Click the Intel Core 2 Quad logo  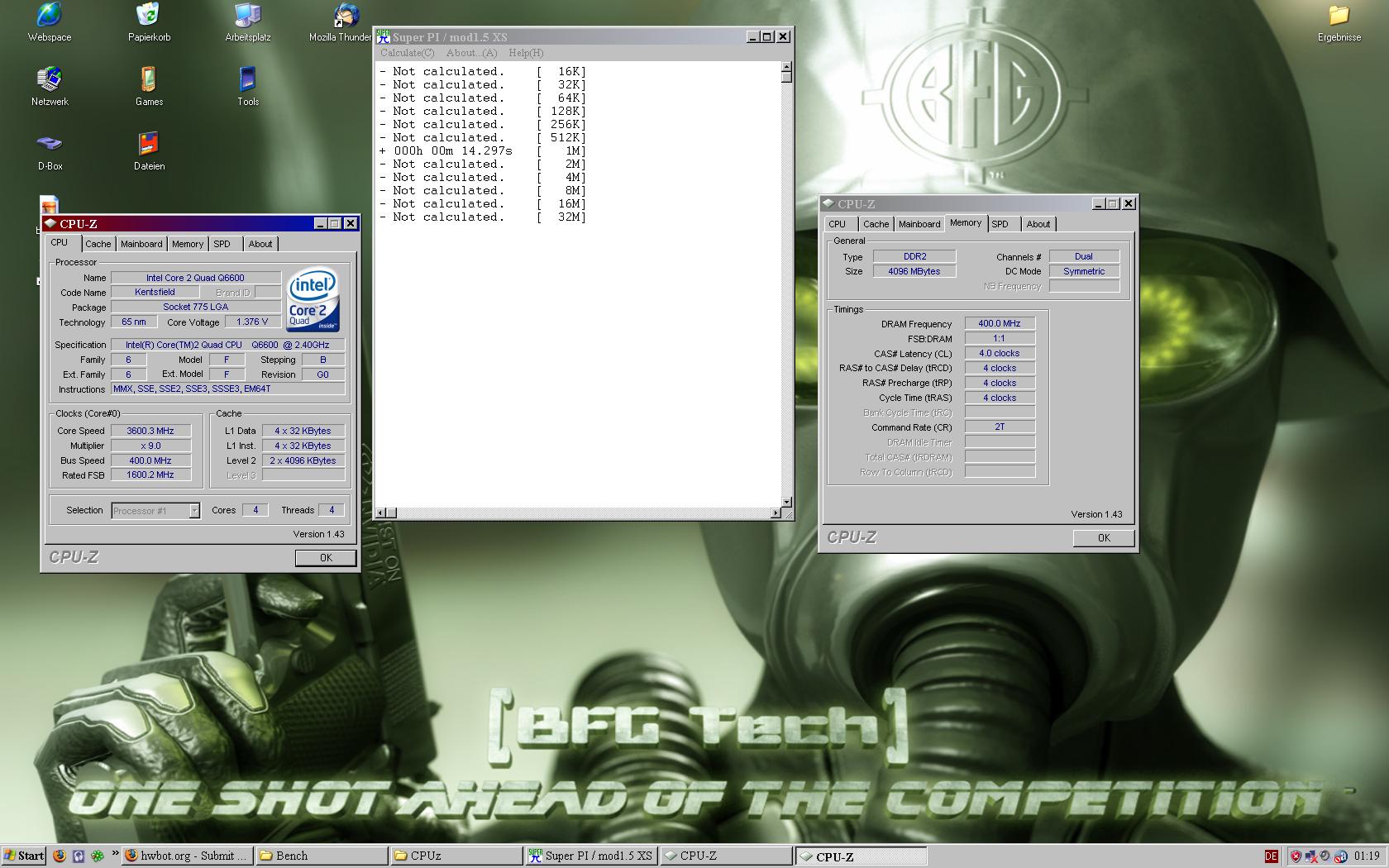pyautogui.click(x=313, y=299)
